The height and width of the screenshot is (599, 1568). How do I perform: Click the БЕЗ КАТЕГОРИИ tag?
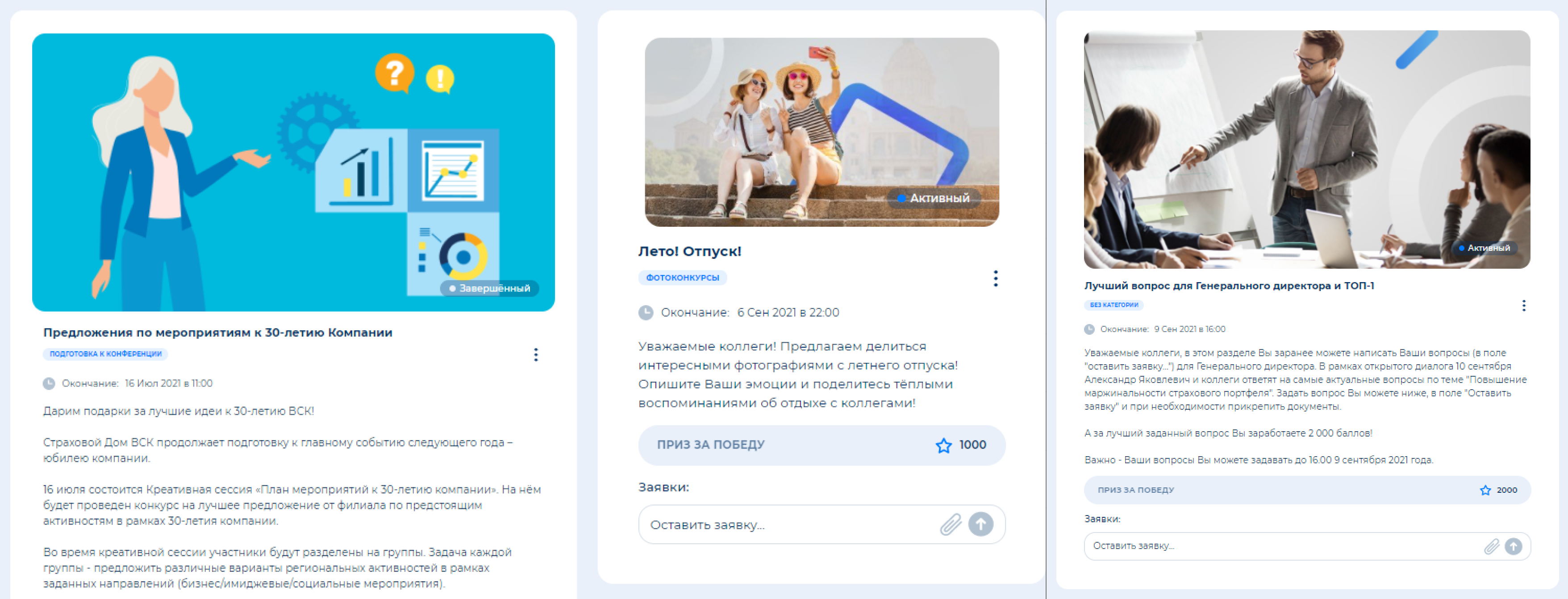pyautogui.click(x=1113, y=305)
